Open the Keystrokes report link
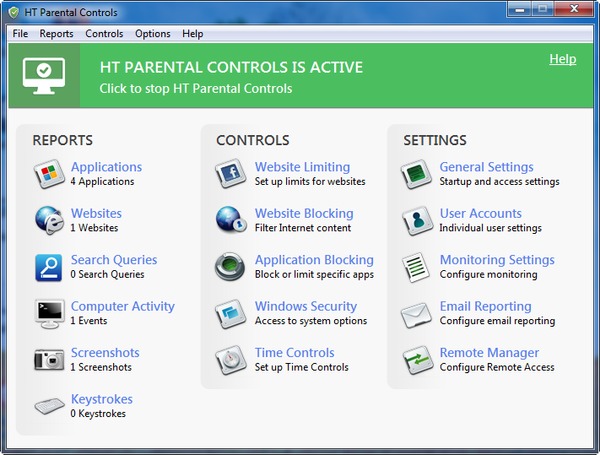The height and width of the screenshot is (455, 600). tap(101, 399)
